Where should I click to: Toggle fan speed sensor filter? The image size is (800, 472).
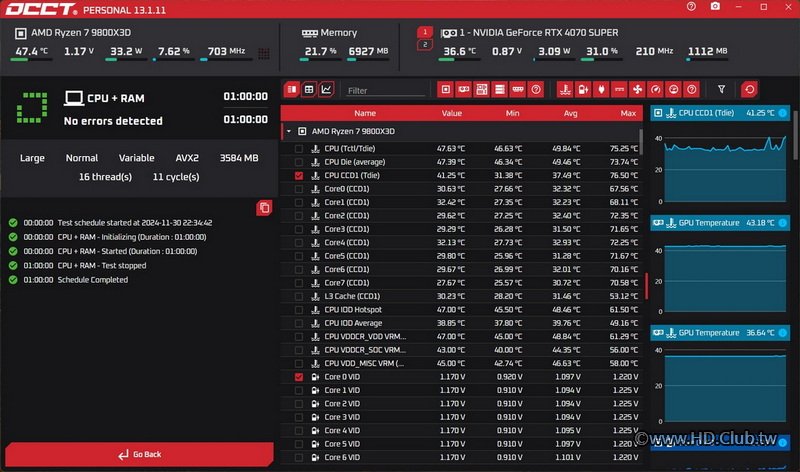click(637, 89)
